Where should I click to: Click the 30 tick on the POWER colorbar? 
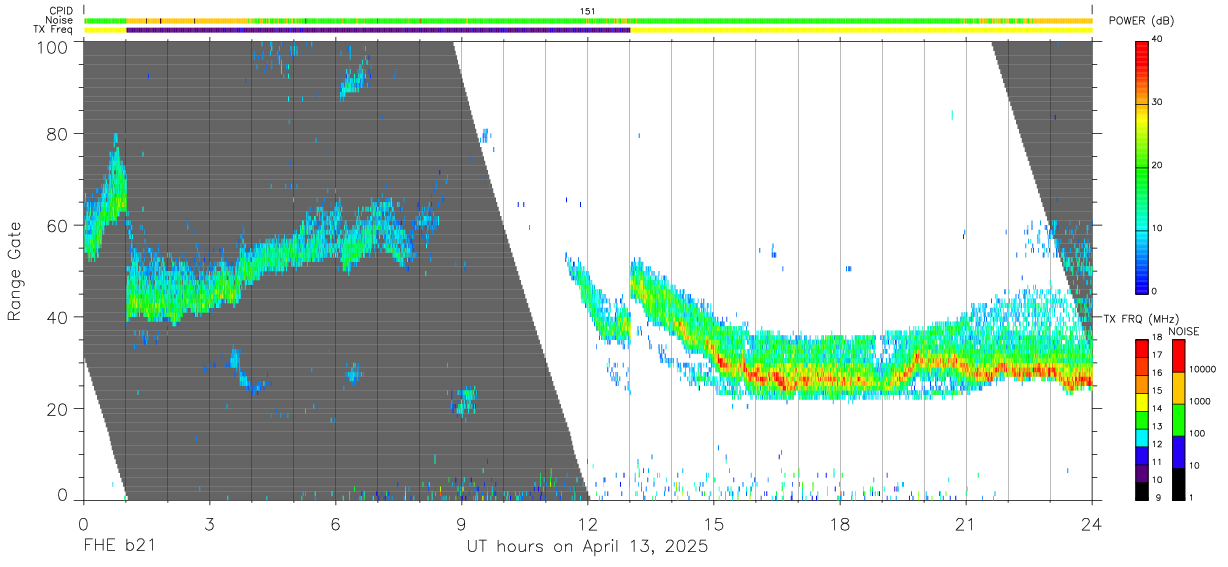(1159, 102)
